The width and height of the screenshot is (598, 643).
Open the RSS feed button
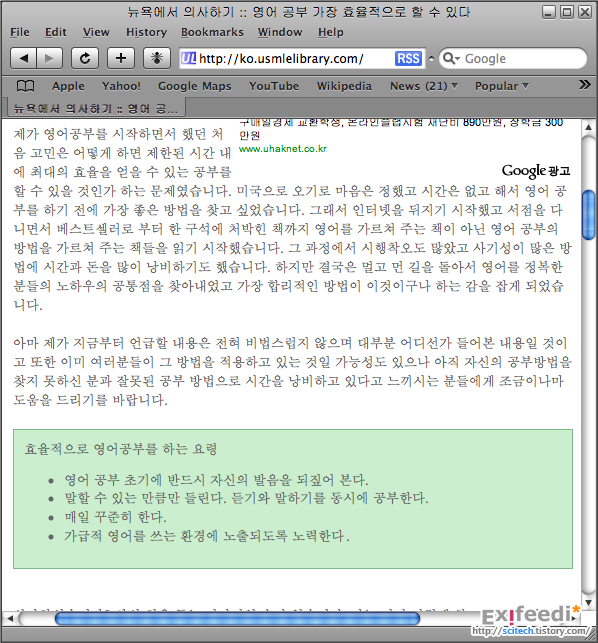(408, 59)
